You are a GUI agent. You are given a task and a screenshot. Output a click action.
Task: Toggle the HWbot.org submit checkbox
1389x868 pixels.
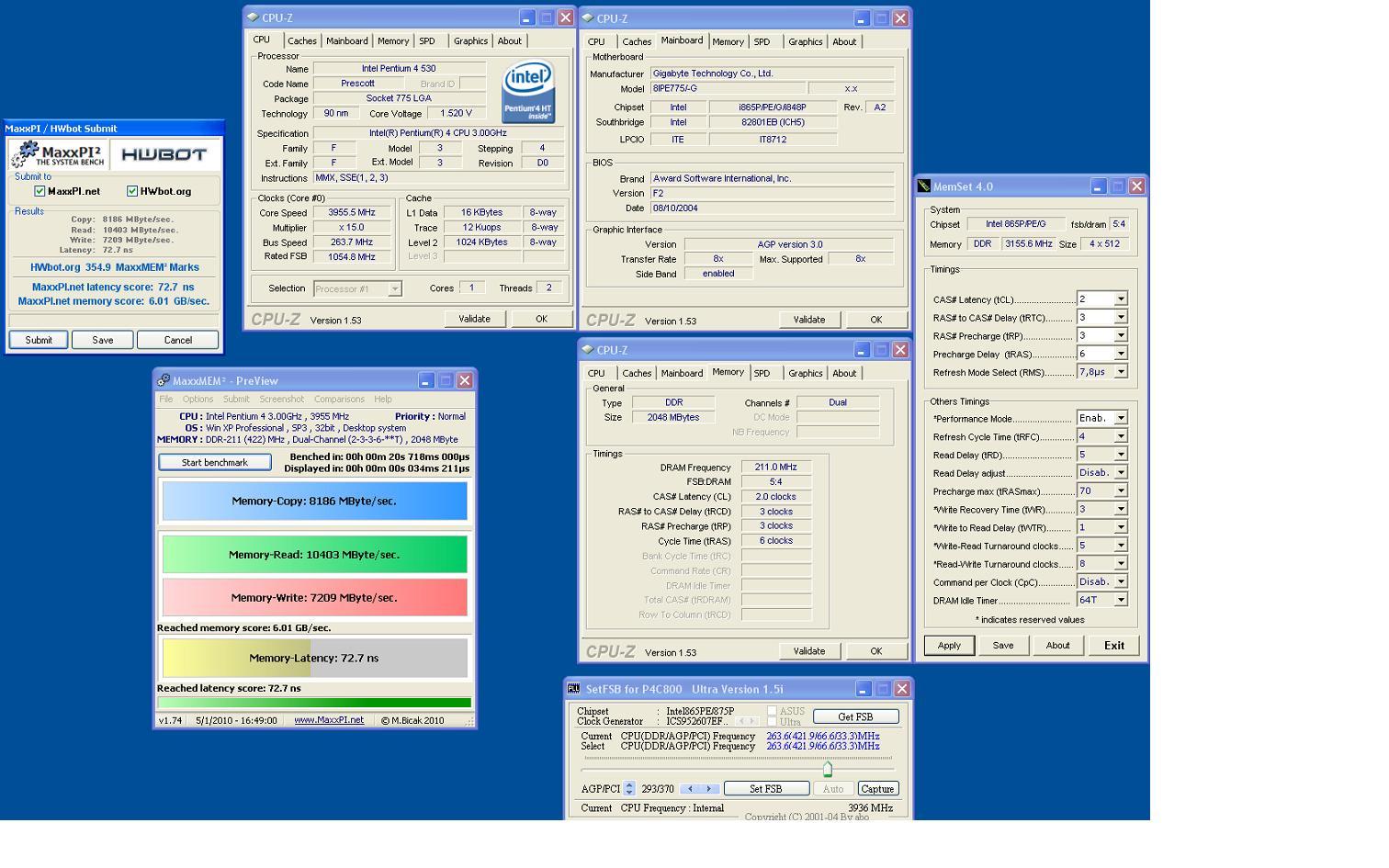132,191
